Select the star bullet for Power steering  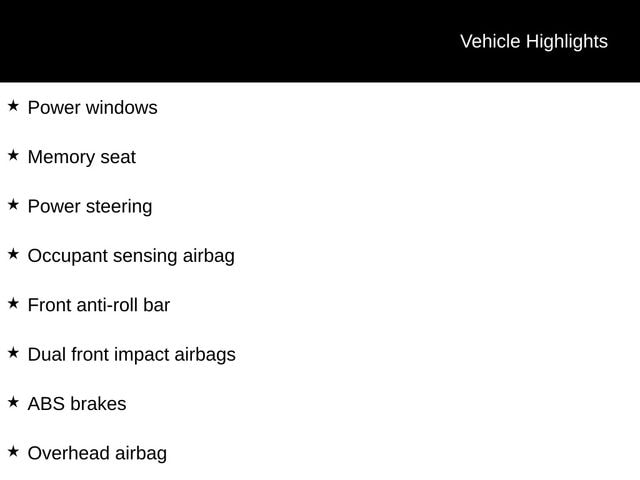[x=13, y=204]
